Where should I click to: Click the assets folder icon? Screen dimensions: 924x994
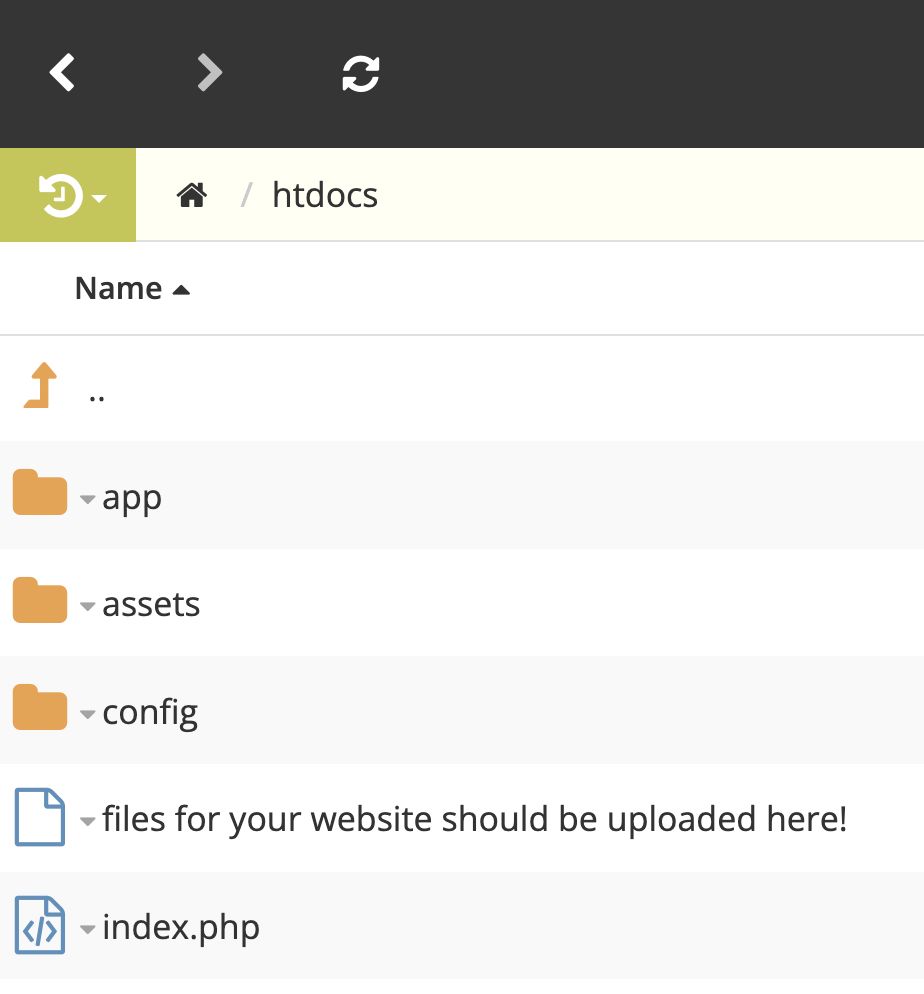39,602
